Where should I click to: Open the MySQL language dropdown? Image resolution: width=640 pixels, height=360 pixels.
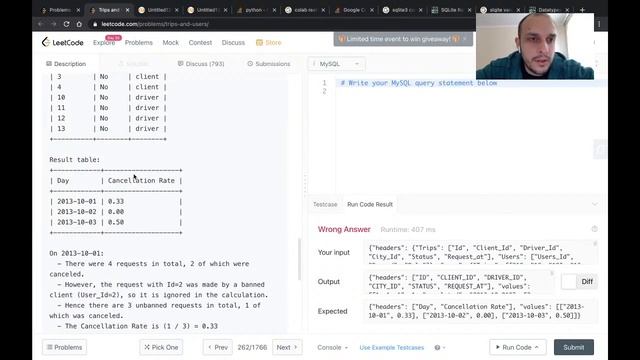(x=336, y=64)
